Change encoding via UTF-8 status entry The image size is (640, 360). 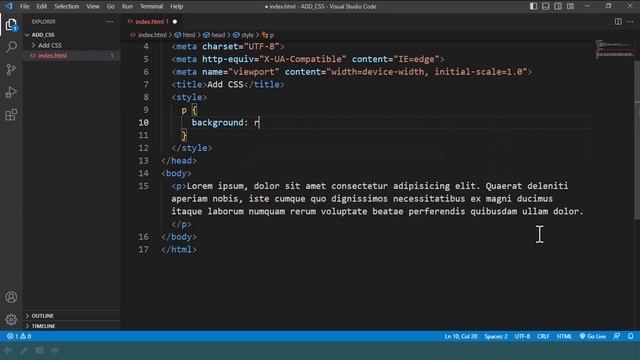click(x=522, y=336)
